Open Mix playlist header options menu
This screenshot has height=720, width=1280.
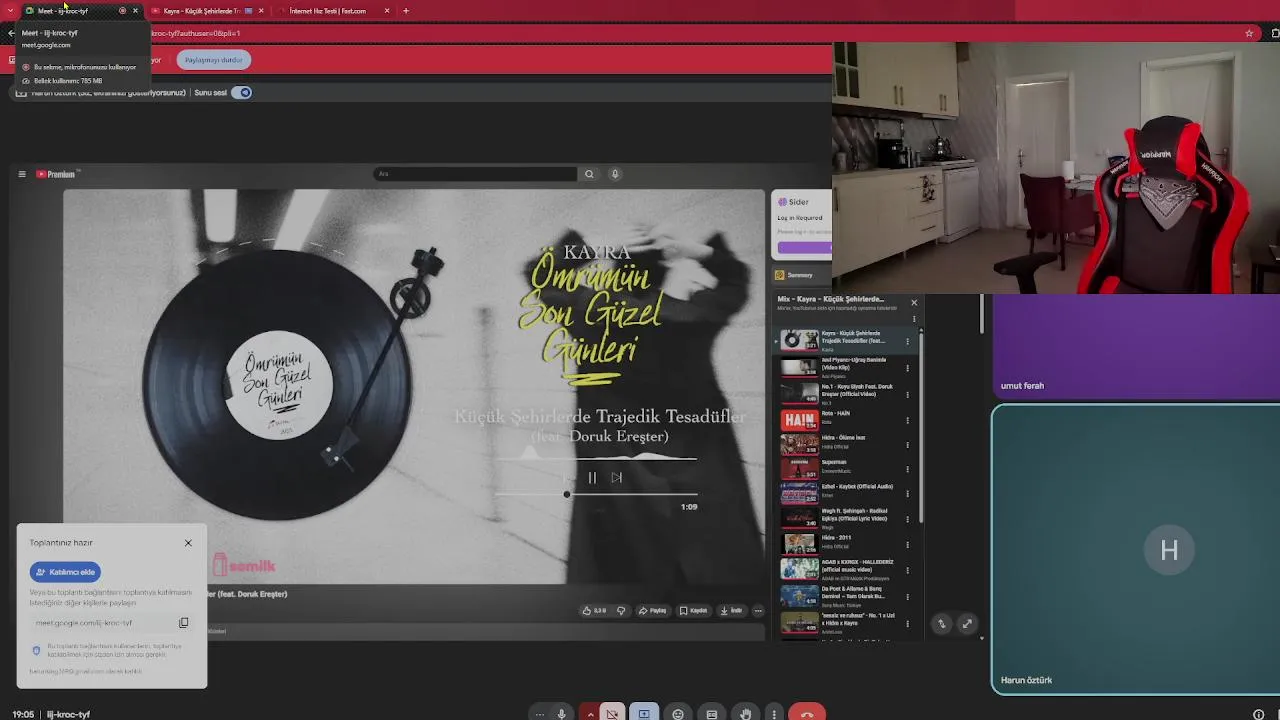point(913,319)
